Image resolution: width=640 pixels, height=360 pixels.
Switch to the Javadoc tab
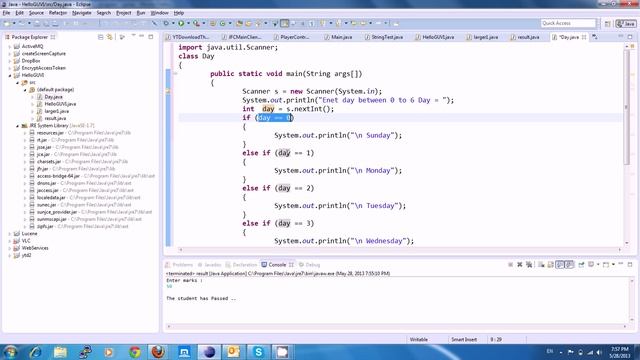pyautogui.click(x=209, y=265)
